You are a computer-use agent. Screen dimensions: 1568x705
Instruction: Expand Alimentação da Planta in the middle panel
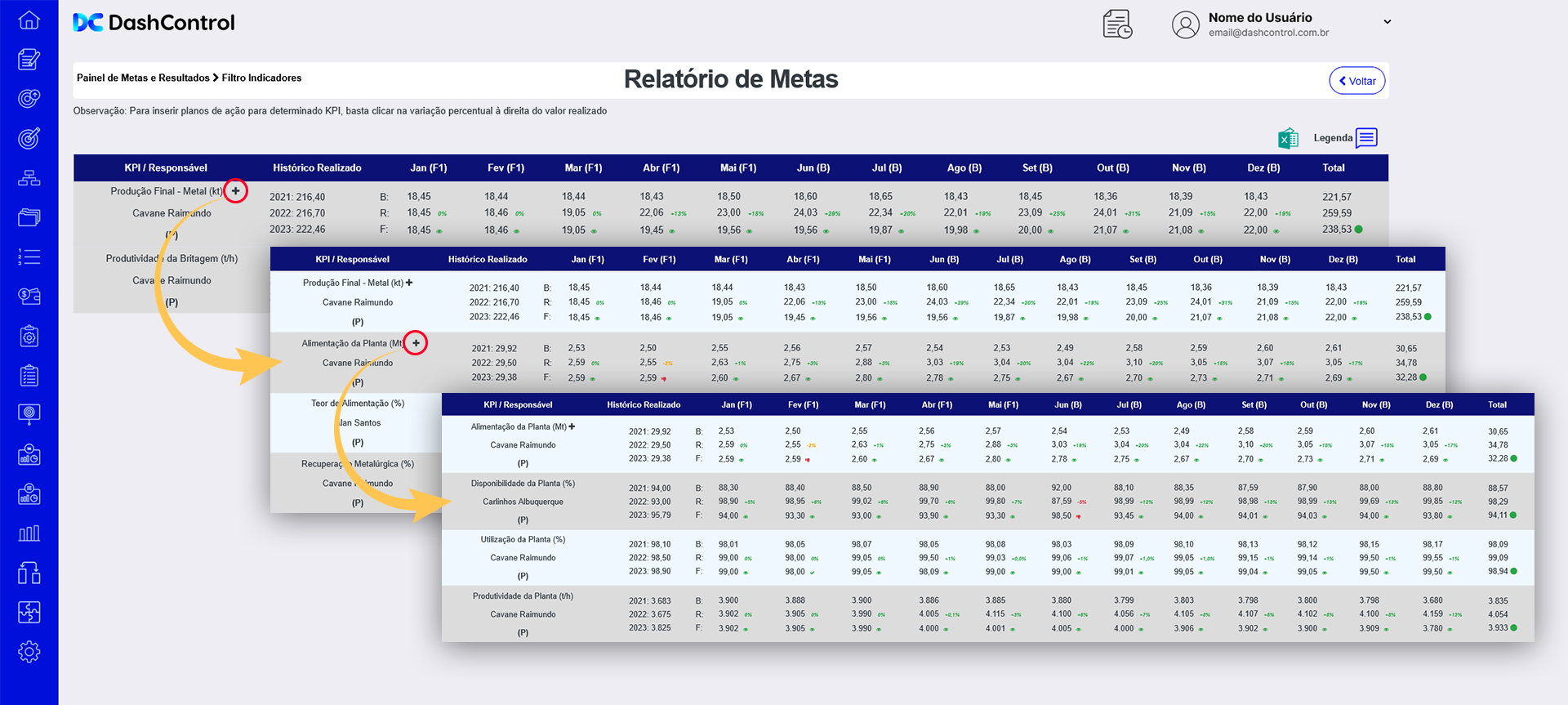coord(416,343)
